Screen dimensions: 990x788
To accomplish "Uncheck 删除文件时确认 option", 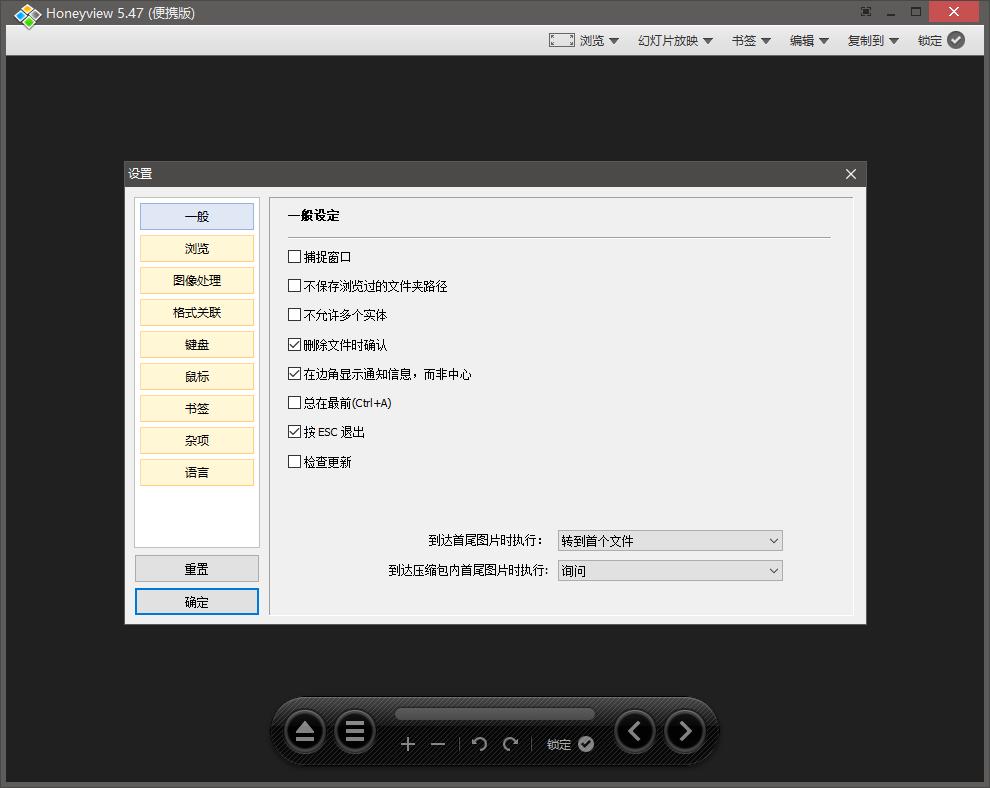I will 295,344.
